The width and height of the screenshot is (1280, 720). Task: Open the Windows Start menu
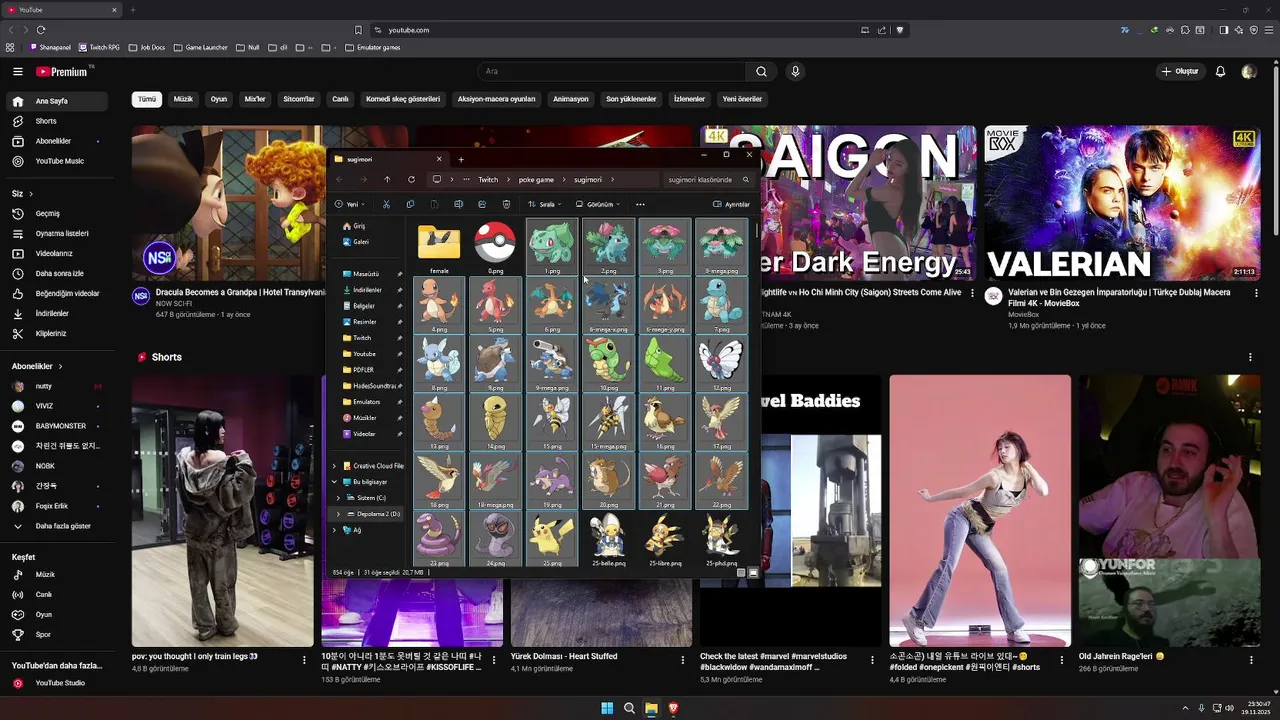607,708
